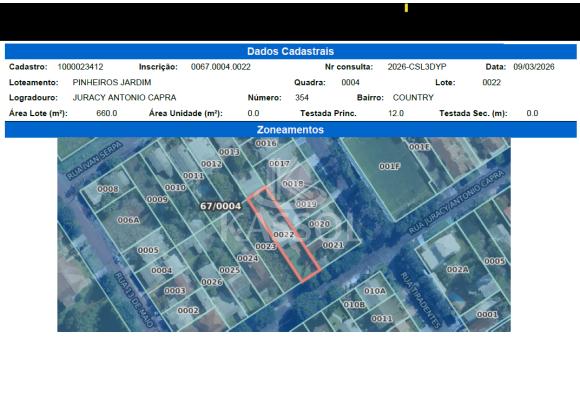Click the Zoneamentos section header
Viewport: 580px width, 400px height.
290,130
